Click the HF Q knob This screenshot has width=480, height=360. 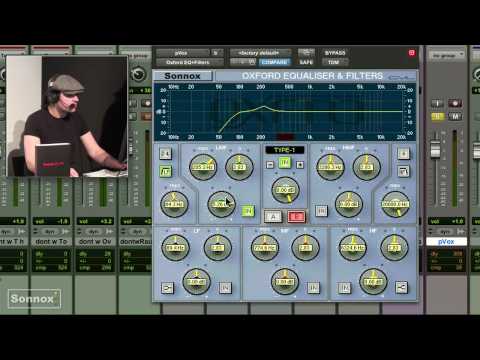tap(394, 248)
